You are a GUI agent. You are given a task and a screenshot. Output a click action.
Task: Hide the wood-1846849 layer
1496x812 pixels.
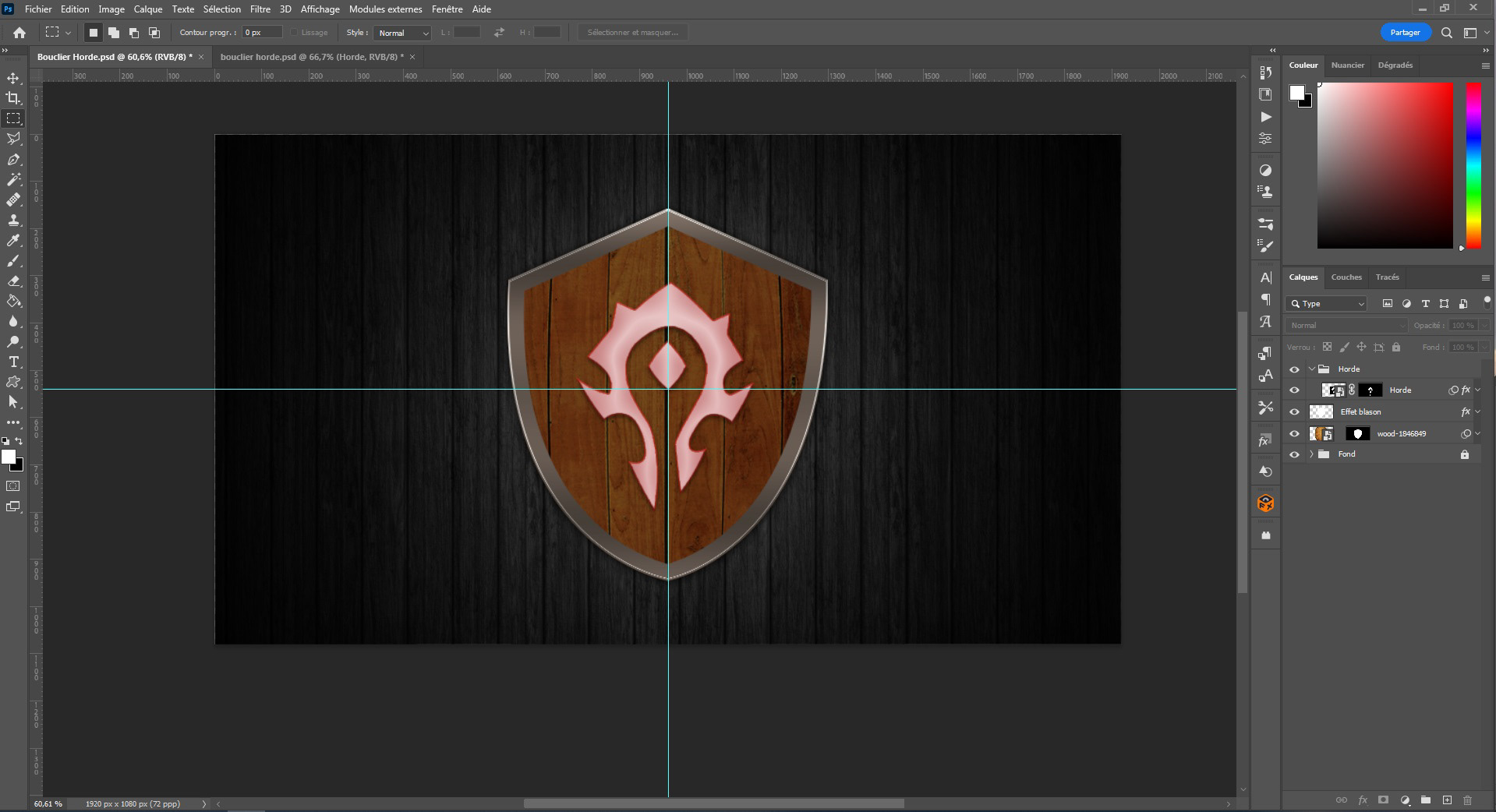(x=1295, y=434)
